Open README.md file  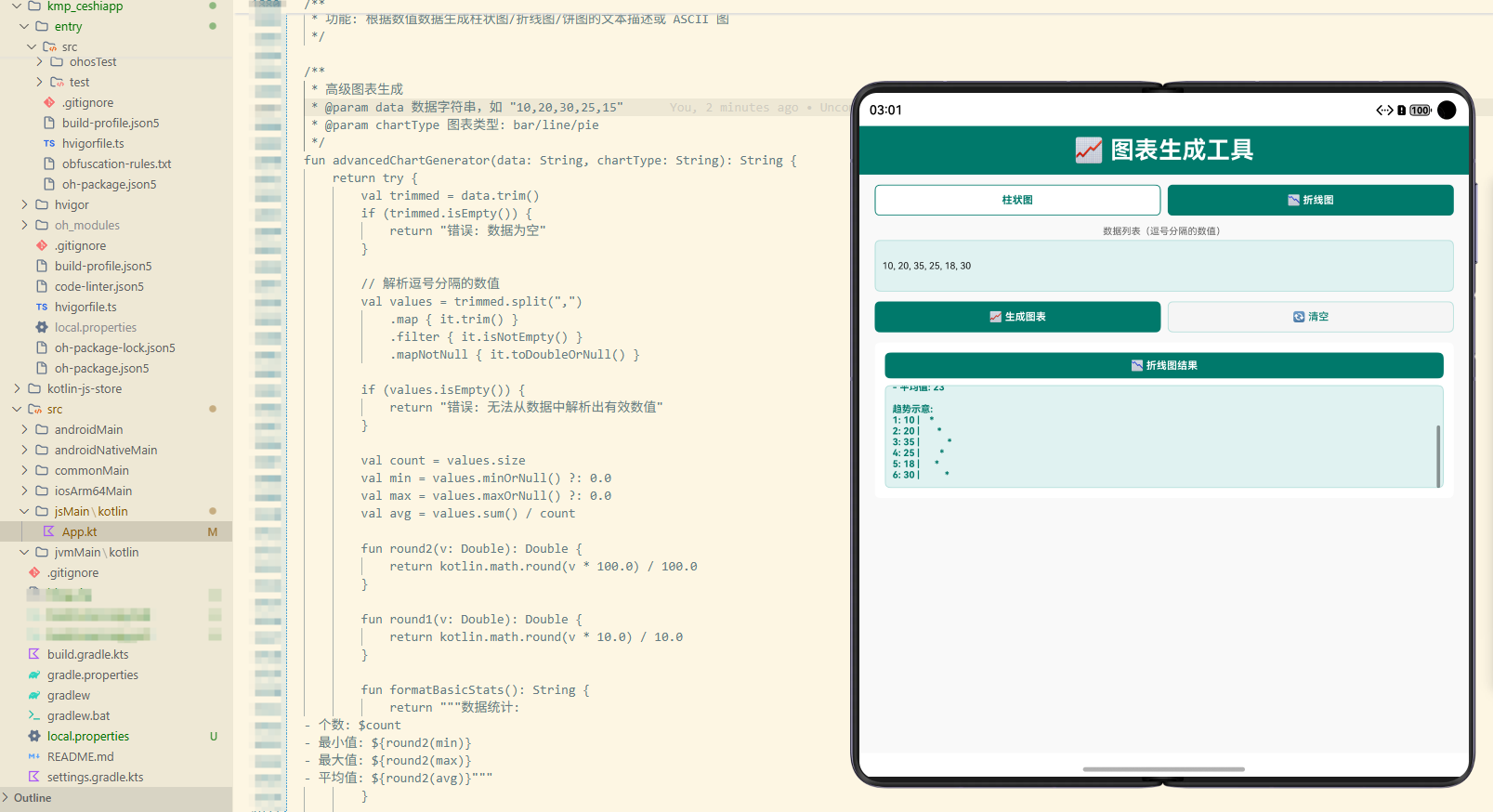pos(80,757)
